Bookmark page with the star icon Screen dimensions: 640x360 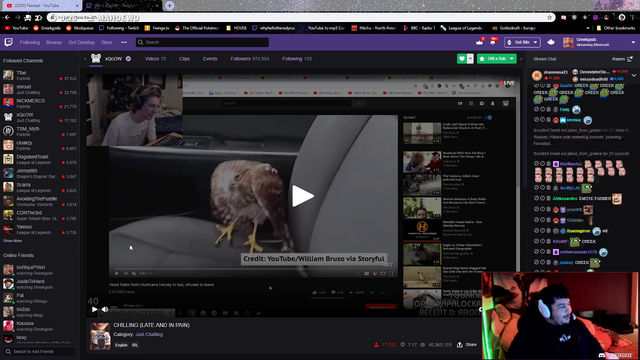(549, 18)
